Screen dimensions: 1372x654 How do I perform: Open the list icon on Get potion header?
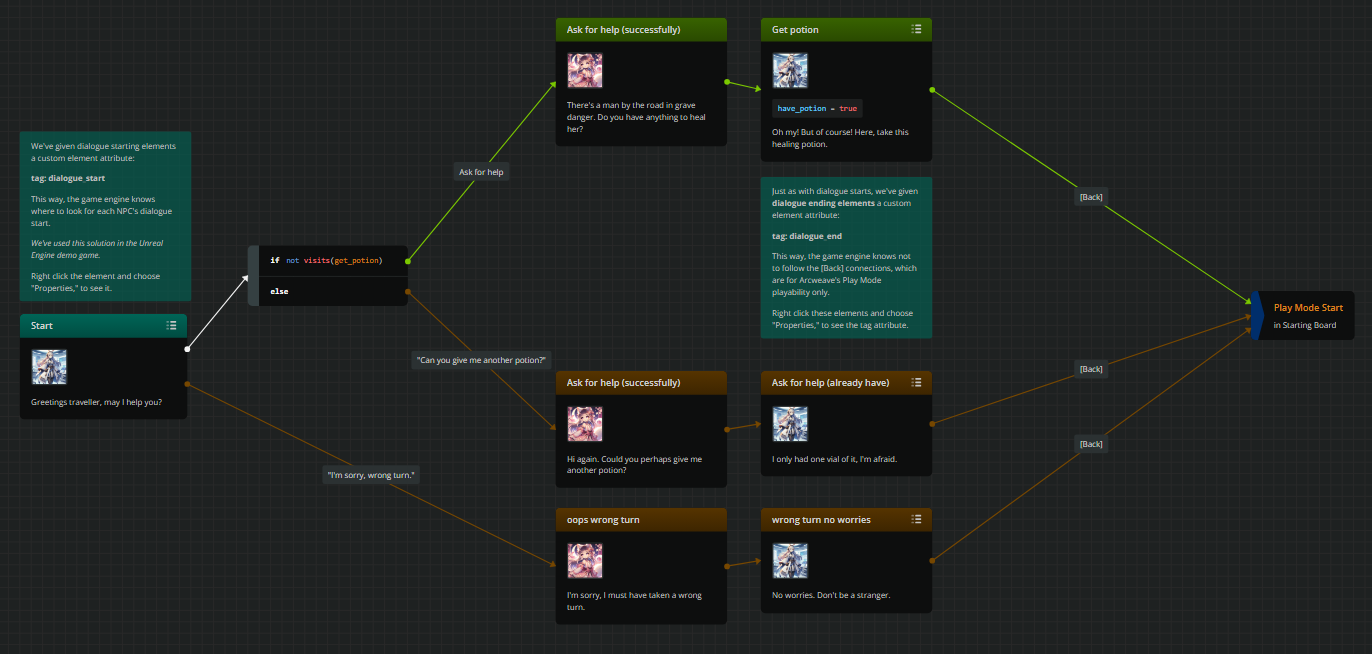tap(916, 30)
